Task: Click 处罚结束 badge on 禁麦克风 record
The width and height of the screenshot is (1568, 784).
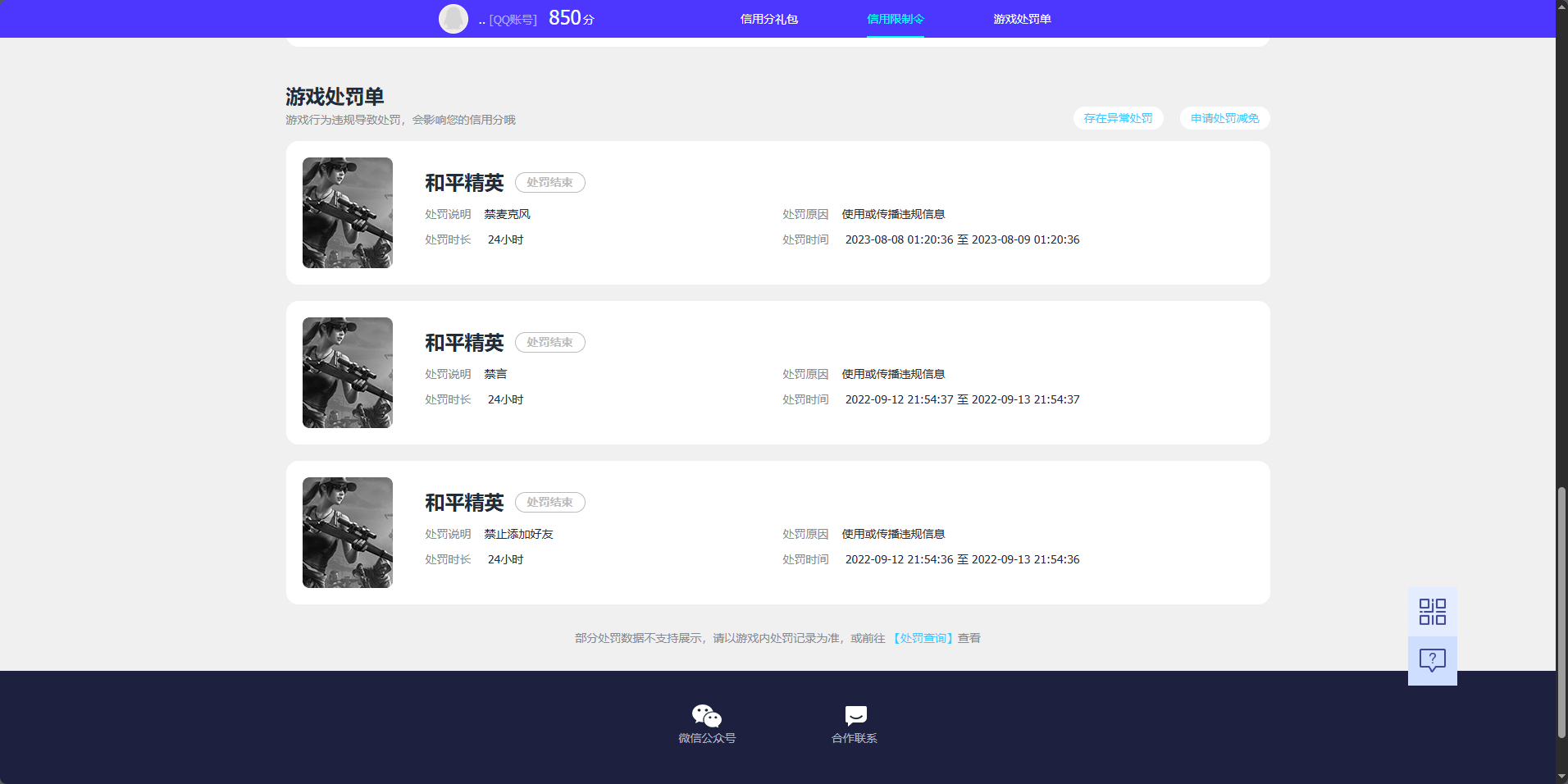Action: [549, 183]
